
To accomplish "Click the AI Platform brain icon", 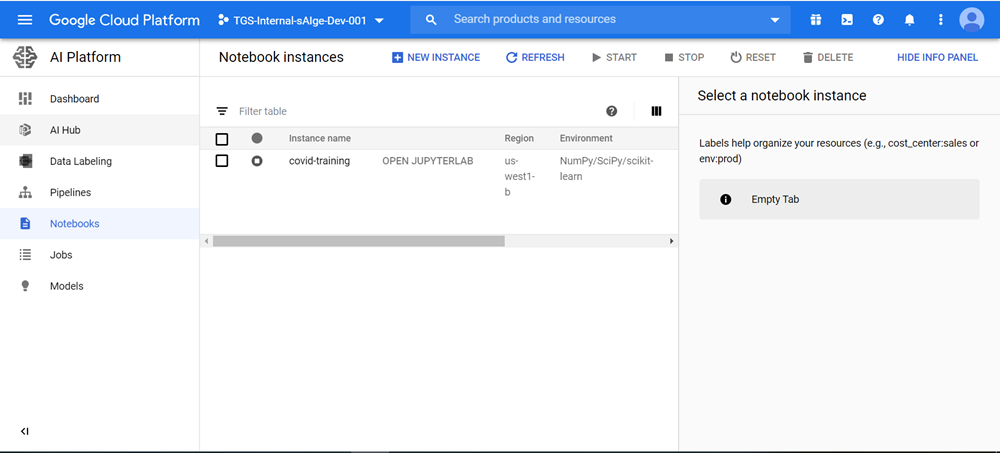I will click(x=25, y=57).
